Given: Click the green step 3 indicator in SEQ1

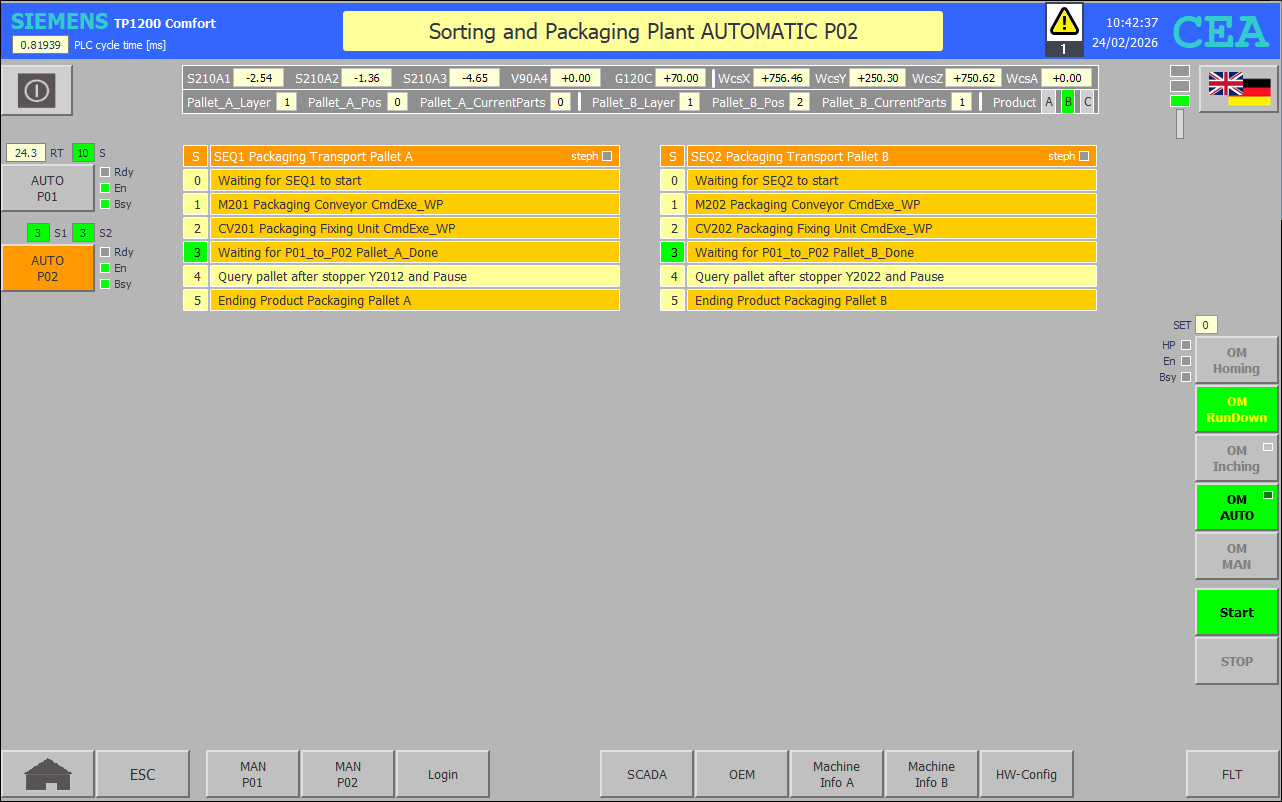Looking at the screenshot, I should click(195, 252).
